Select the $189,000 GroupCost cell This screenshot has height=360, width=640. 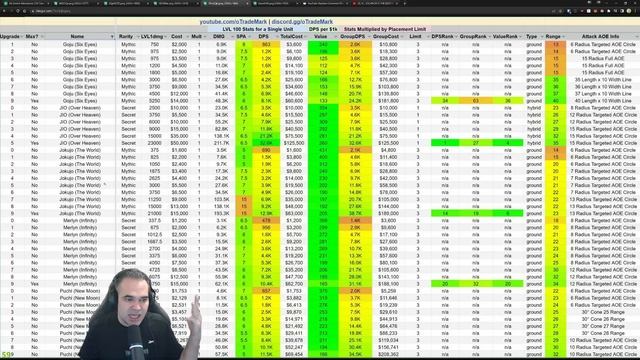click(388, 213)
